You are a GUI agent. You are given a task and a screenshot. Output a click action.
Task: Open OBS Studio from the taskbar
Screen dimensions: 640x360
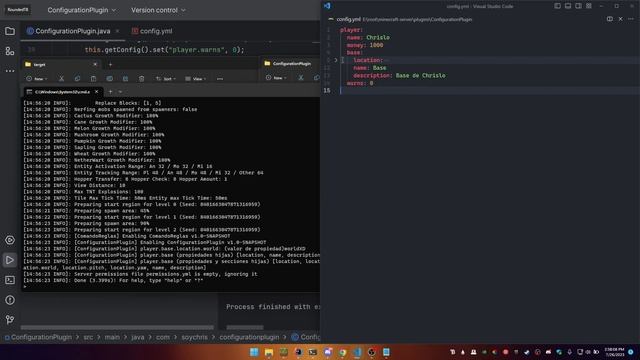372,352
